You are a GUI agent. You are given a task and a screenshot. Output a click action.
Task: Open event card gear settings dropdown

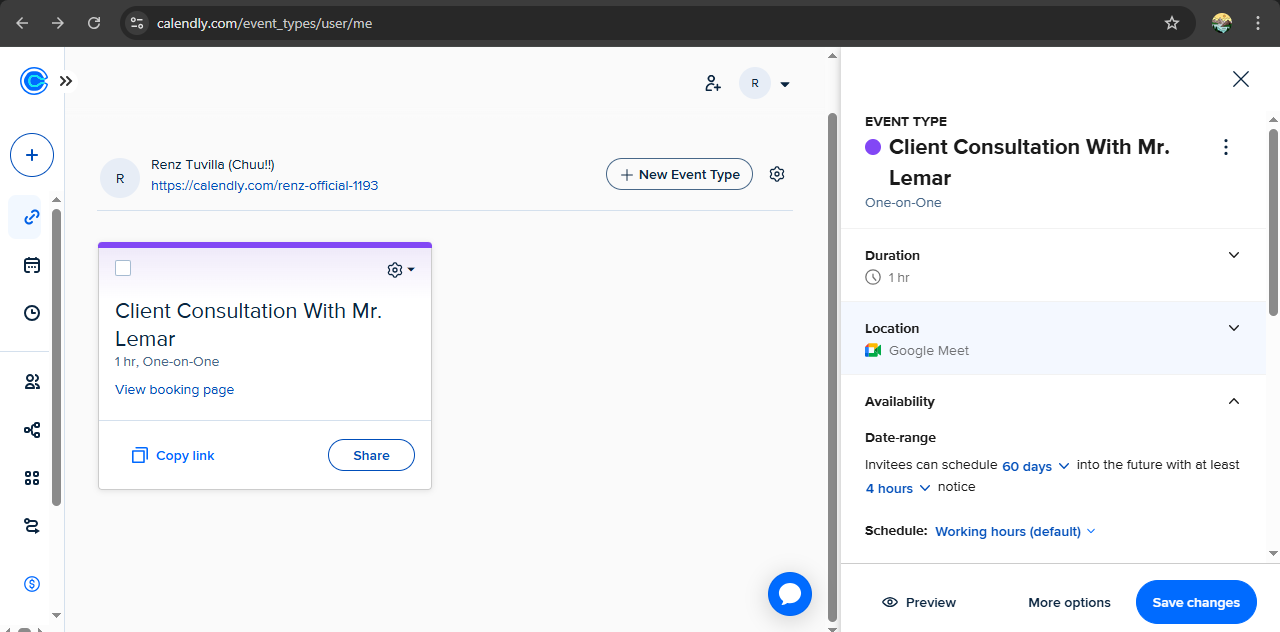coord(400,270)
